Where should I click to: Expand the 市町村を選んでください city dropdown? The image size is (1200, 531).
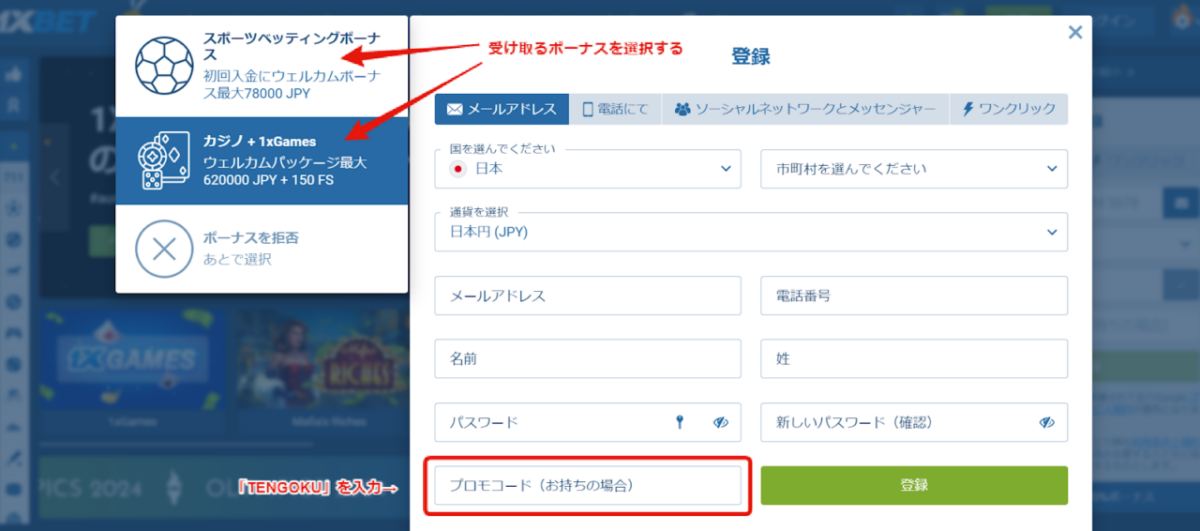[914, 169]
